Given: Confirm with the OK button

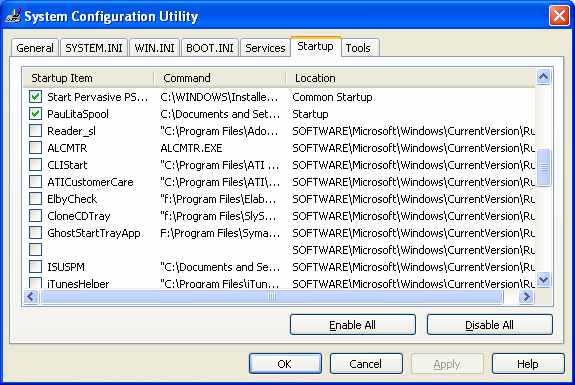Looking at the screenshot, I should [285, 364].
